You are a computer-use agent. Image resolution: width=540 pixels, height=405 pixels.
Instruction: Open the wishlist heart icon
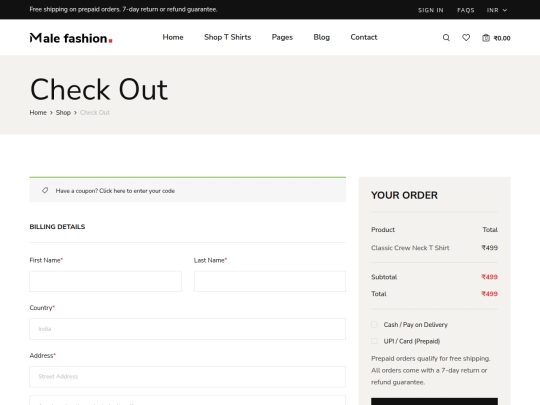click(466, 38)
